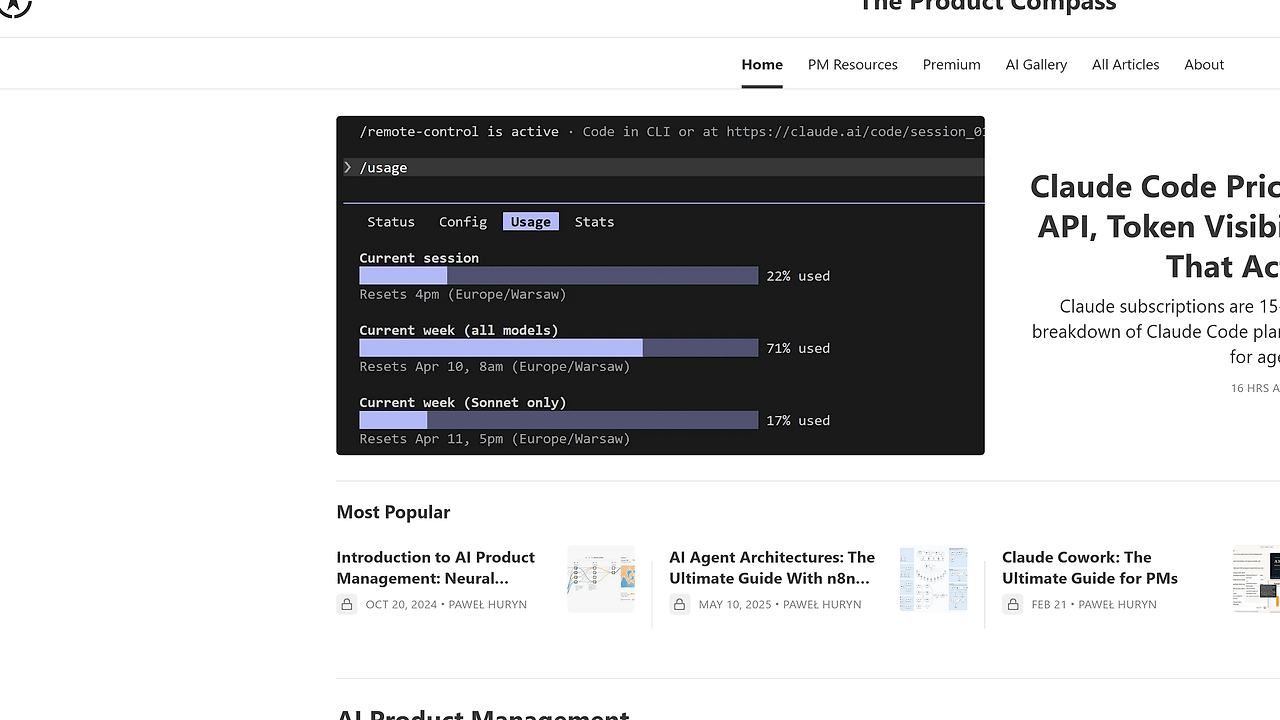Open thumbnail of Introduction to AI Product Management
Image resolution: width=1280 pixels, height=720 pixels.
click(x=601, y=579)
